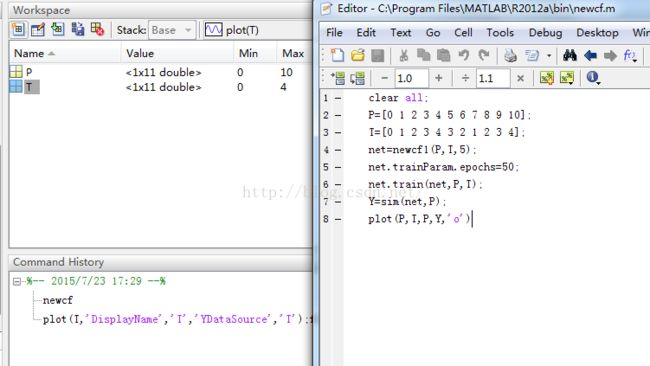This screenshot has width=650, height=366.
Task: Click the Print icon in Editor
Action: 510,55
